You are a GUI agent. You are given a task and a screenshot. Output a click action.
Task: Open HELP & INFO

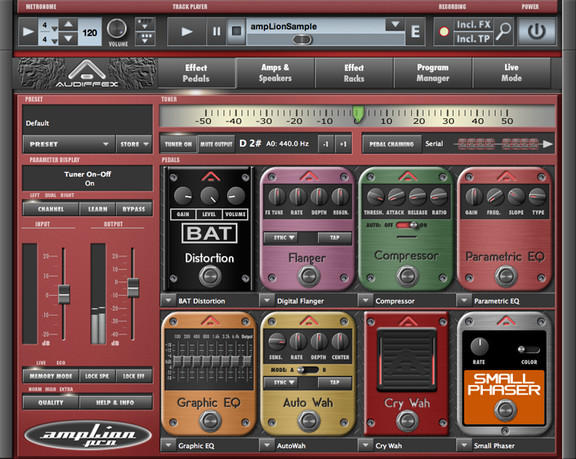coord(115,402)
